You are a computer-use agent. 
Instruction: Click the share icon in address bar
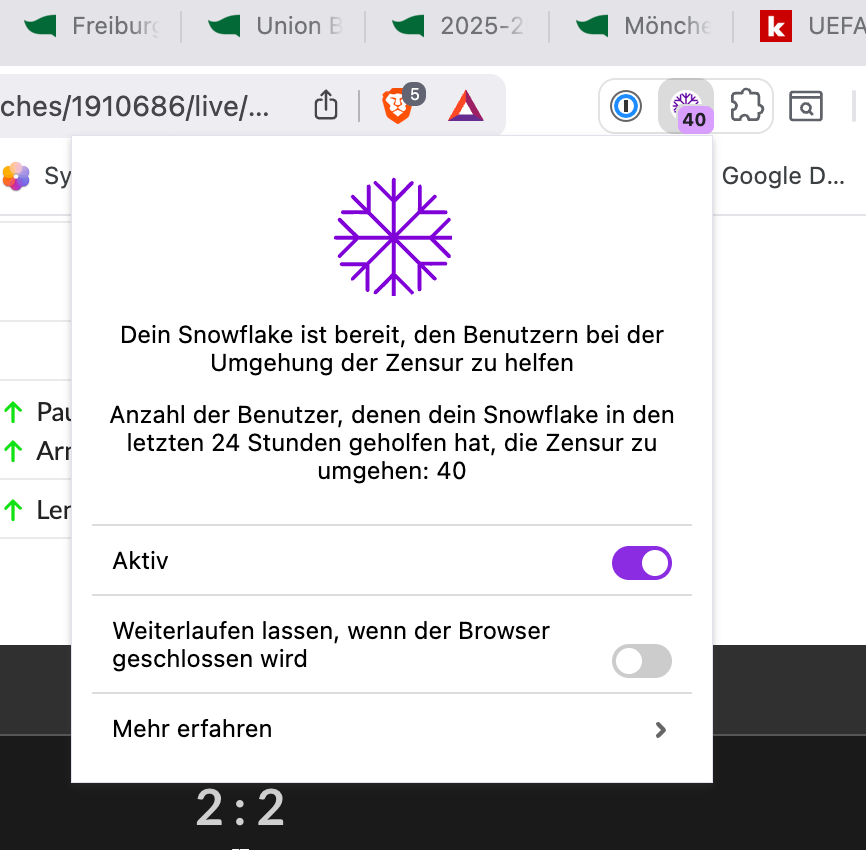coord(326,105)
